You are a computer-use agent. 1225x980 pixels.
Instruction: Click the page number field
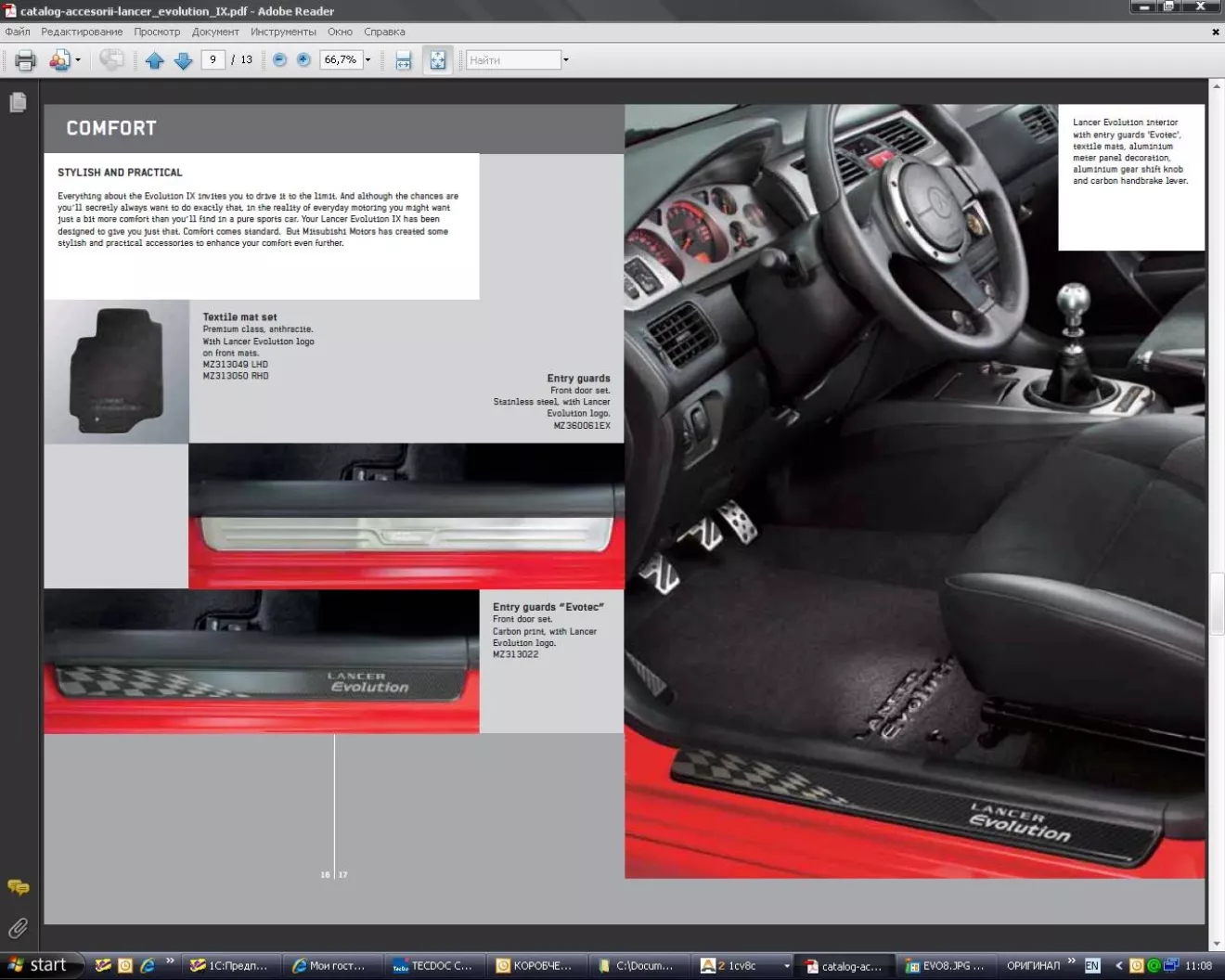213,59
